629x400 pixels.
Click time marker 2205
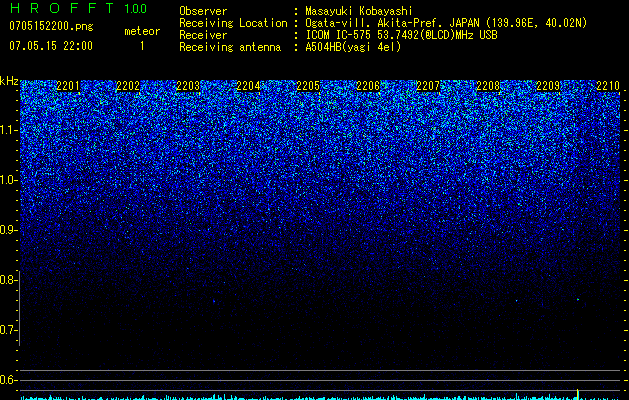pyautogui.click(x=308, y=86)
